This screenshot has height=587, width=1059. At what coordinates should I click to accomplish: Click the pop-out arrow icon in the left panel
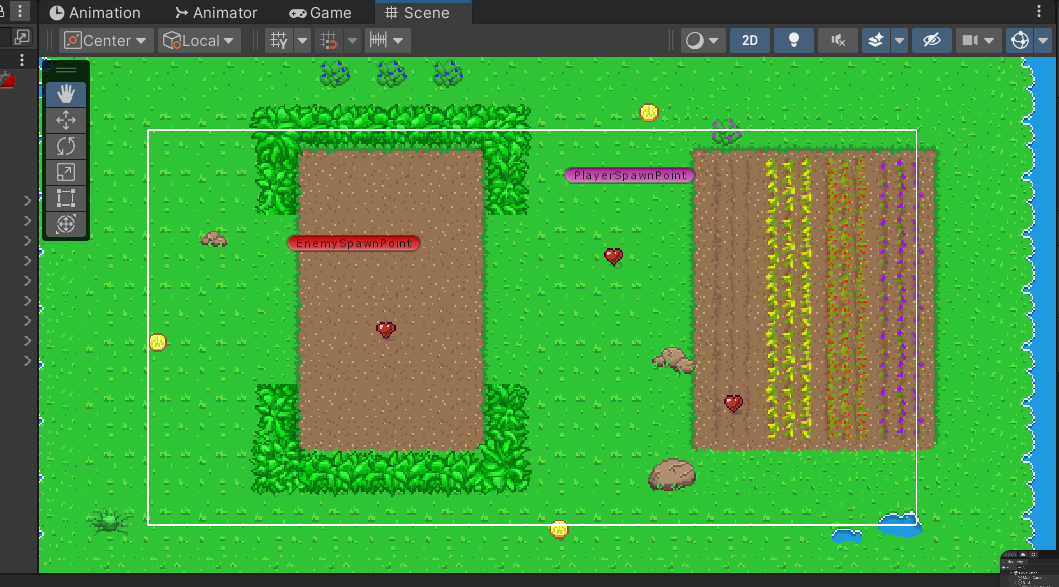click(x=22, y=36)
